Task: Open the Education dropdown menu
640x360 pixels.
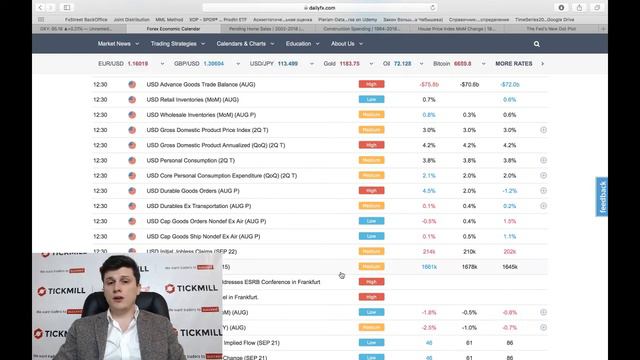Action: [x=302, y=44]
